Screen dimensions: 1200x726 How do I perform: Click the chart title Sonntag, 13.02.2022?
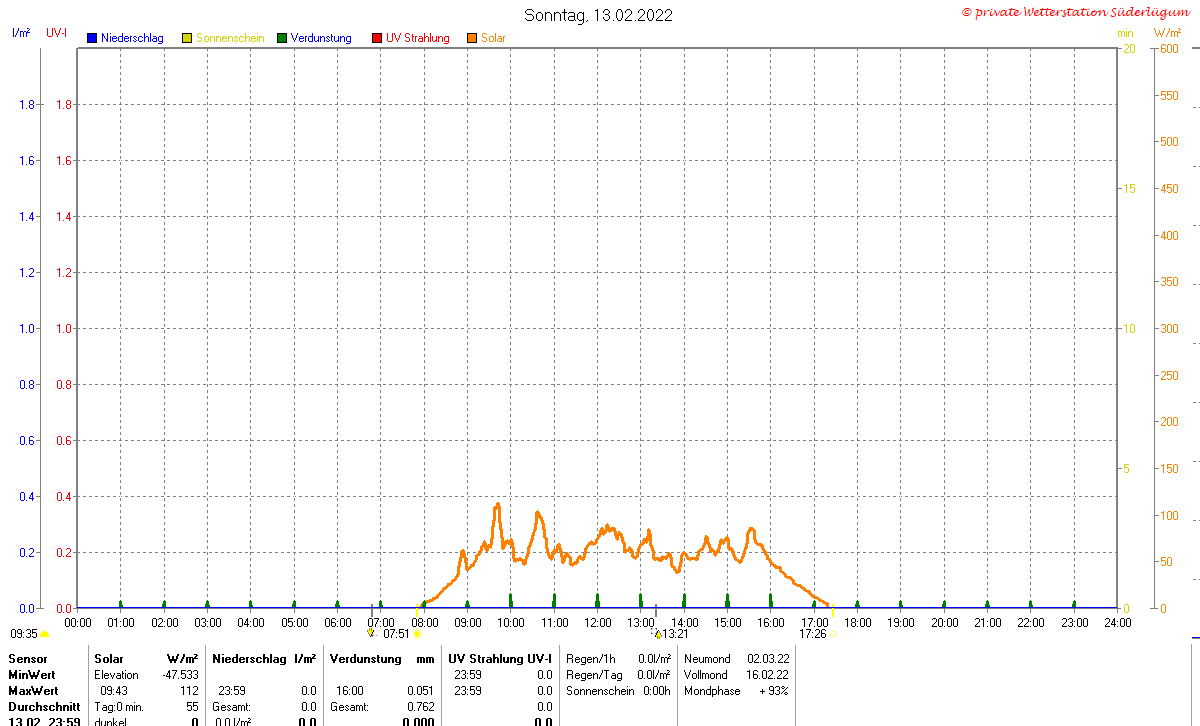pos(599,15)
